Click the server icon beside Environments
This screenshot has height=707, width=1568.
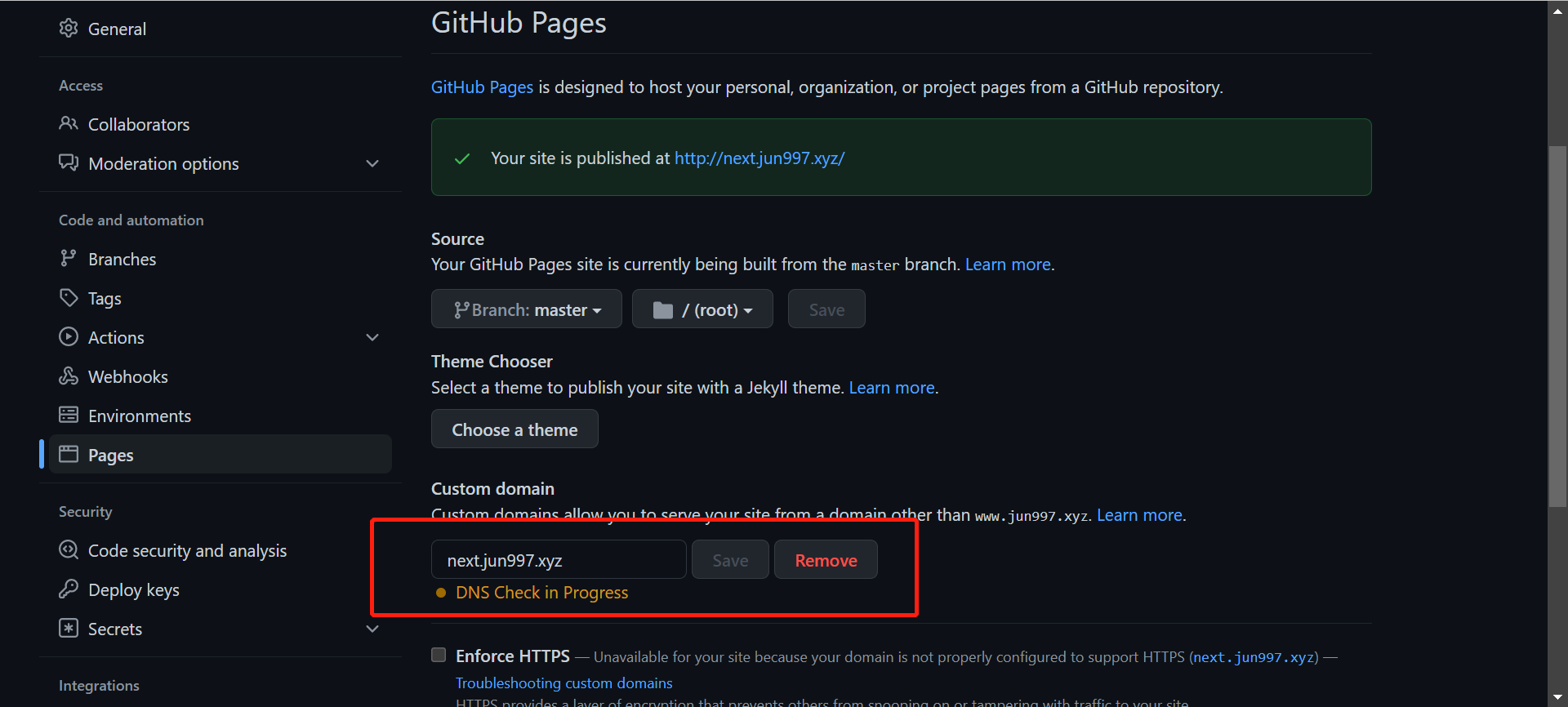[x=69, y=415]
